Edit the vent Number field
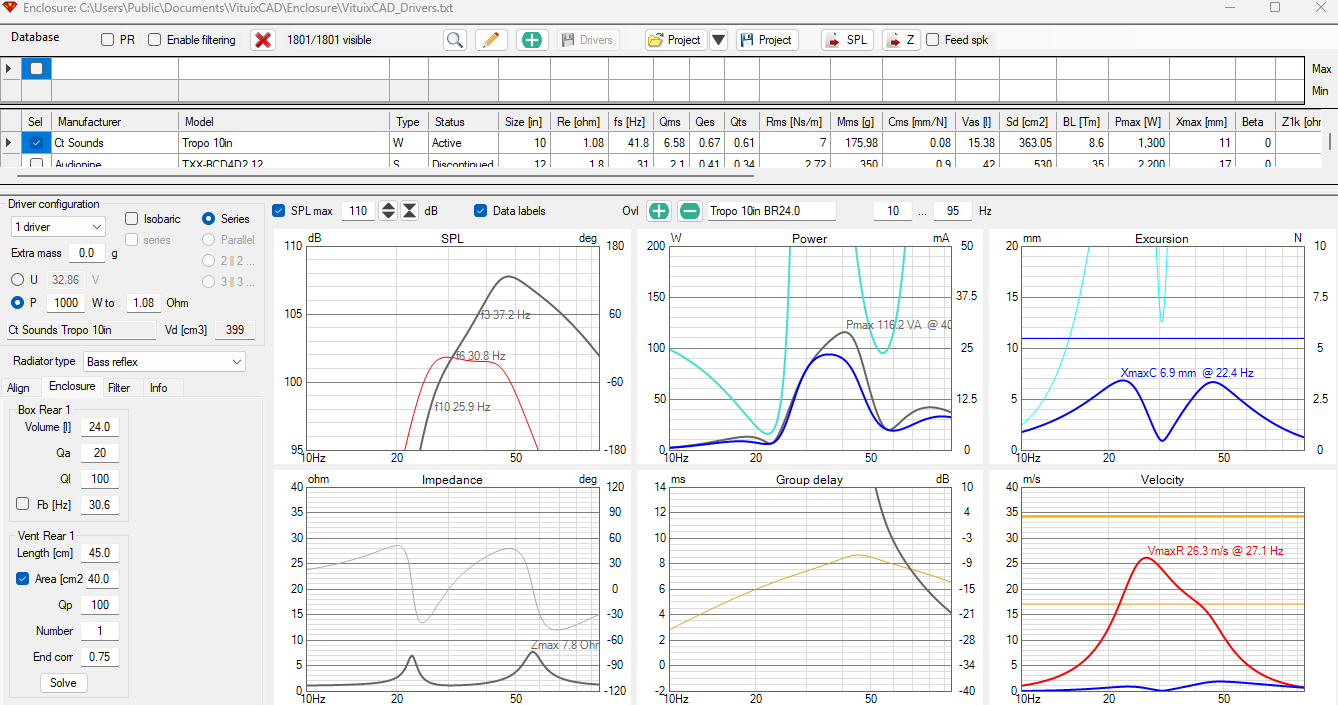The width and height of the screenshot is (1338, 705). [100, 631]
